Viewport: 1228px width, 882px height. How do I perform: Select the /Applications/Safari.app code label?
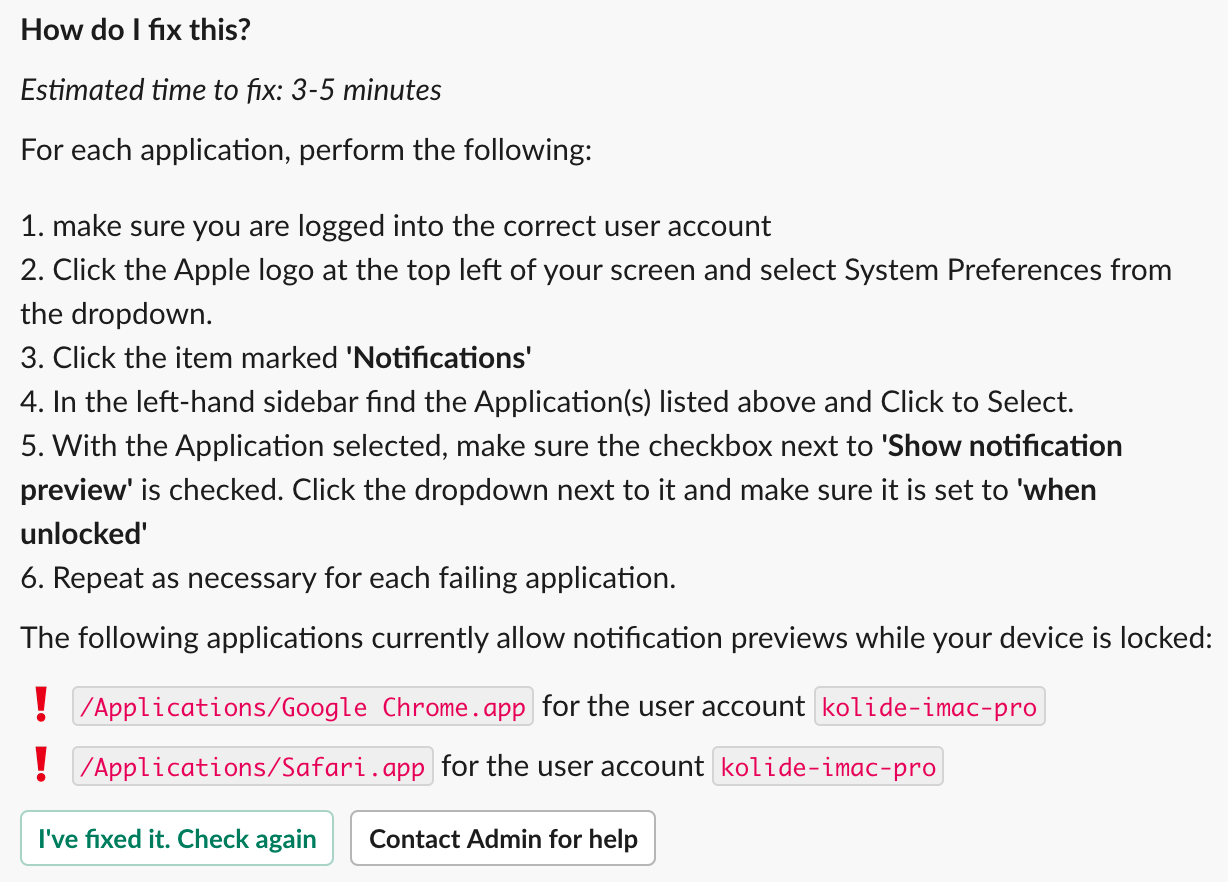click(253, 767)
